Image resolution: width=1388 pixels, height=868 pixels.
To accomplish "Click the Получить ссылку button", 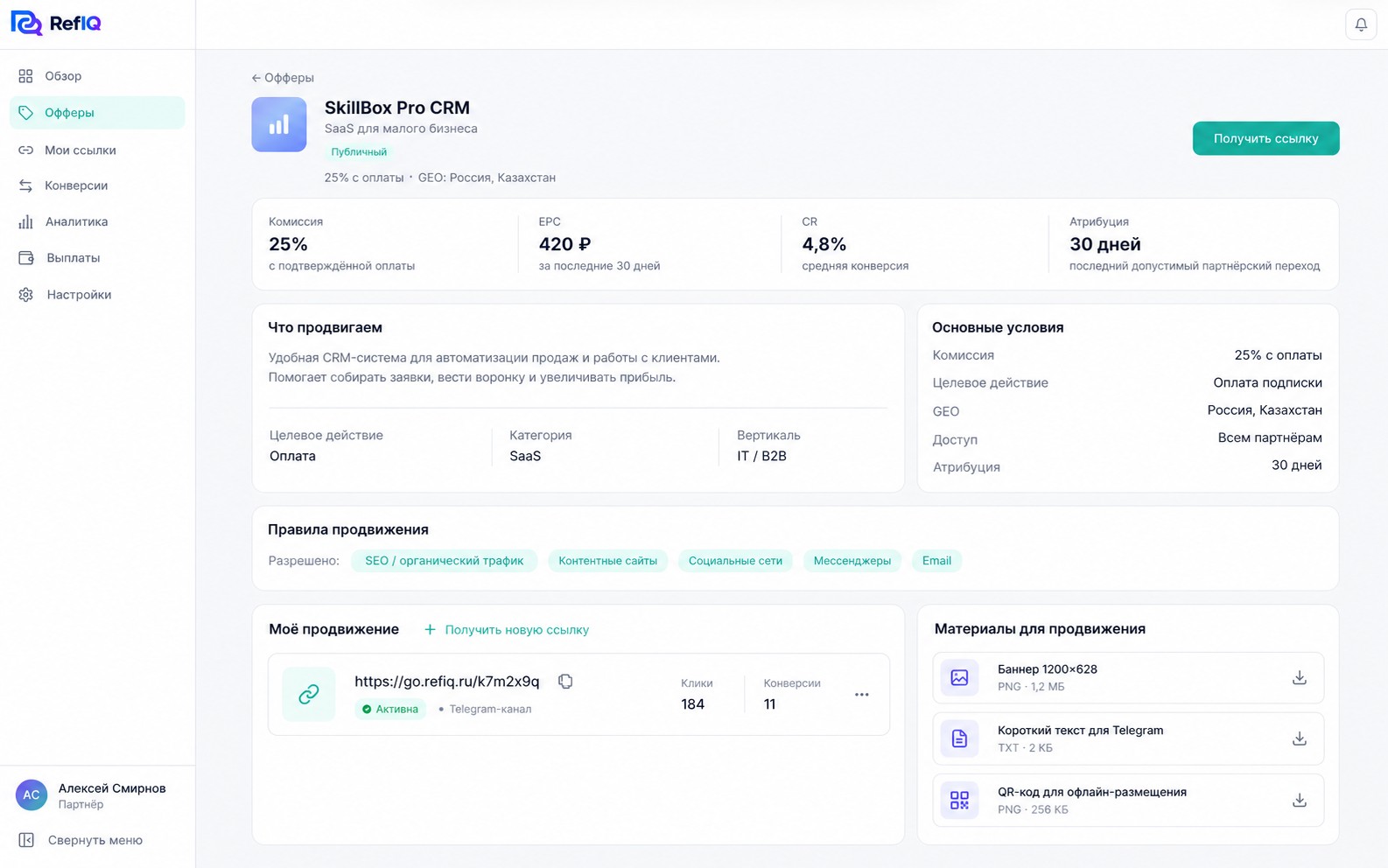I will coord(1265,138).
